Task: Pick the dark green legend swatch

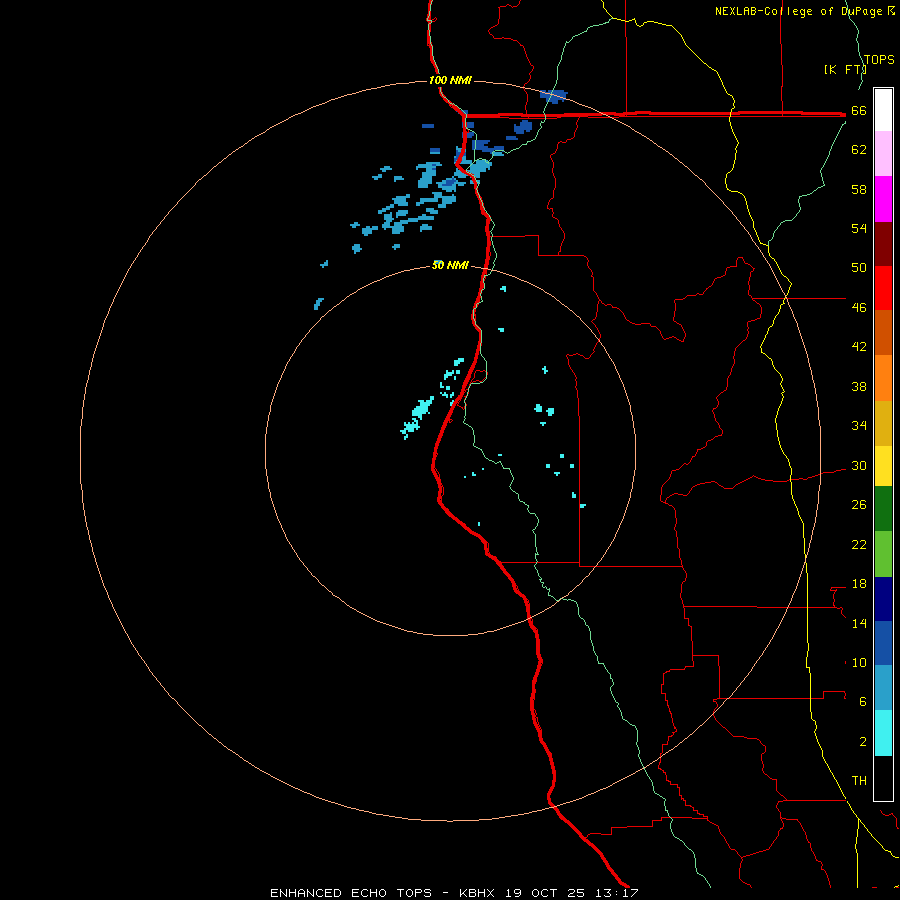Action: click(883, 509)
